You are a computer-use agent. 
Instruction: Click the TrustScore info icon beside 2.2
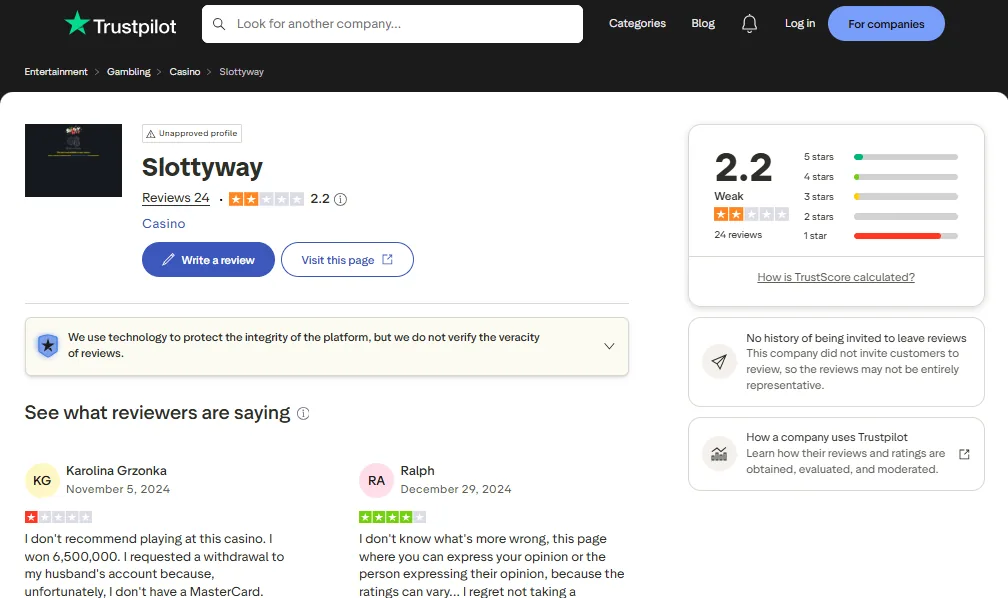click(341, 199)
